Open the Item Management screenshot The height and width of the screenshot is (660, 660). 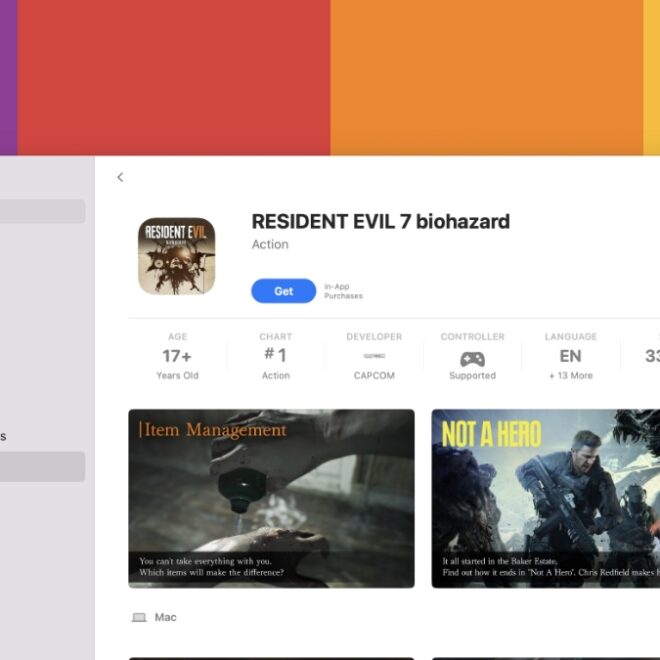click(271, 498)
